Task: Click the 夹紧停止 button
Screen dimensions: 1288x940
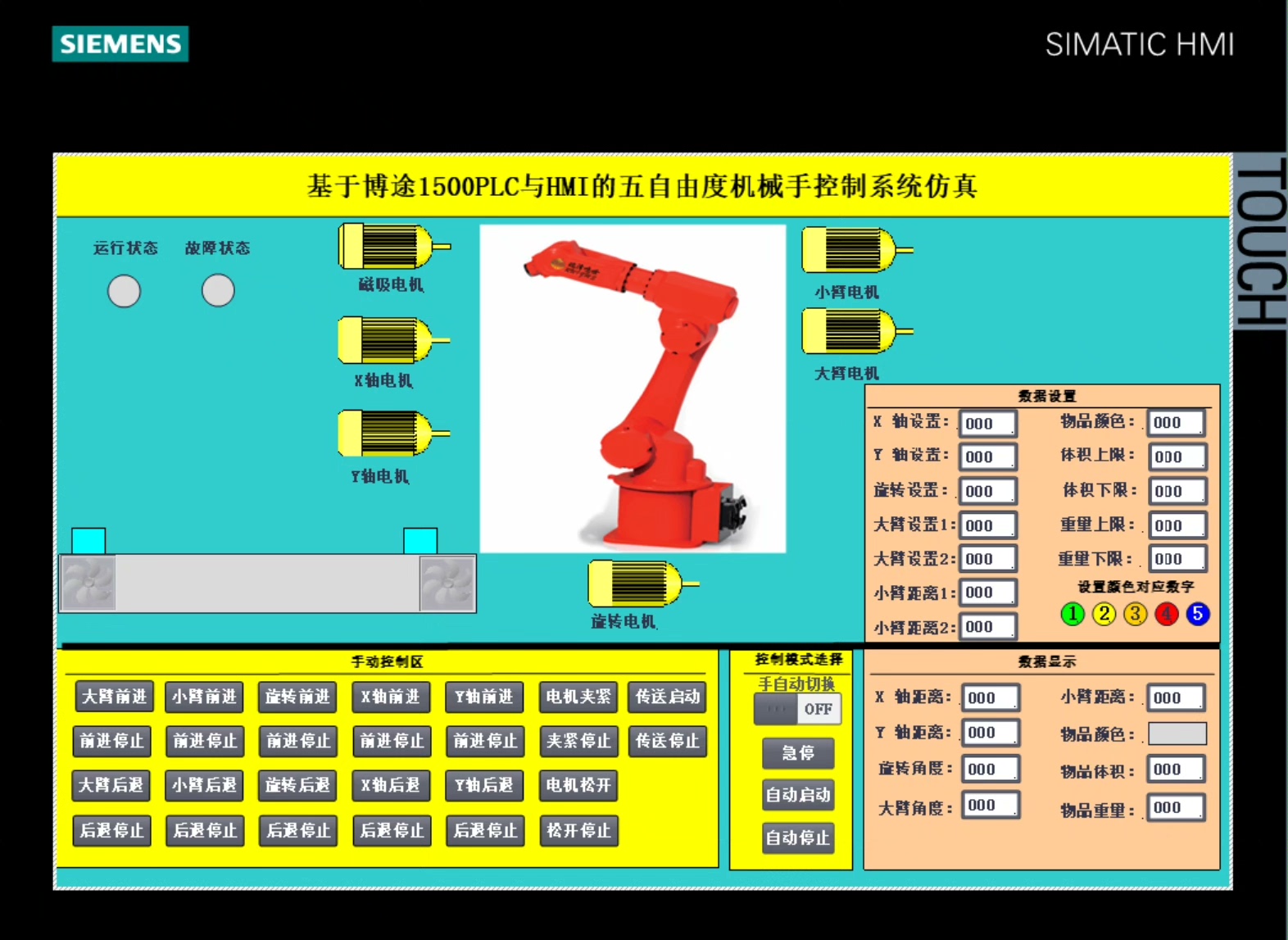Action: click(x=578, y=741)
